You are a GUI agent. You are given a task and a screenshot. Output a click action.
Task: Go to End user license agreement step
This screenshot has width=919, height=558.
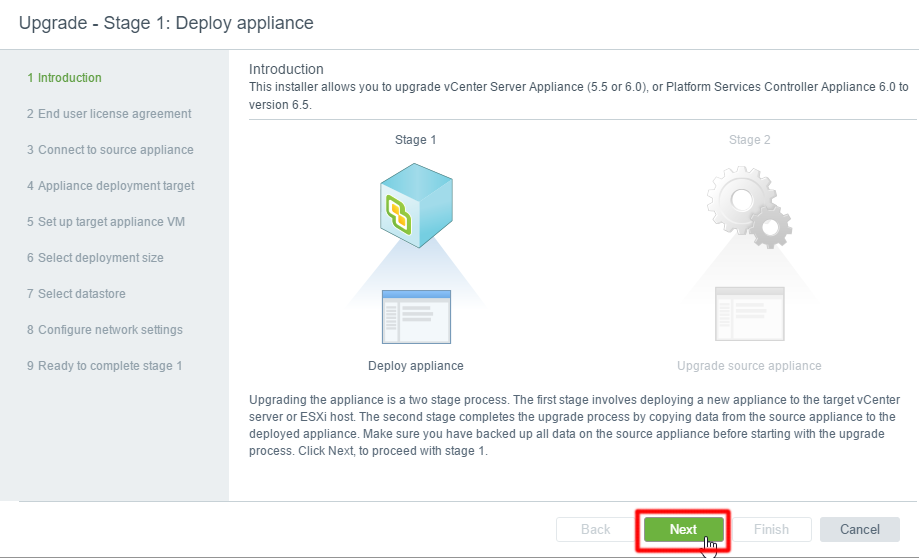109,114
